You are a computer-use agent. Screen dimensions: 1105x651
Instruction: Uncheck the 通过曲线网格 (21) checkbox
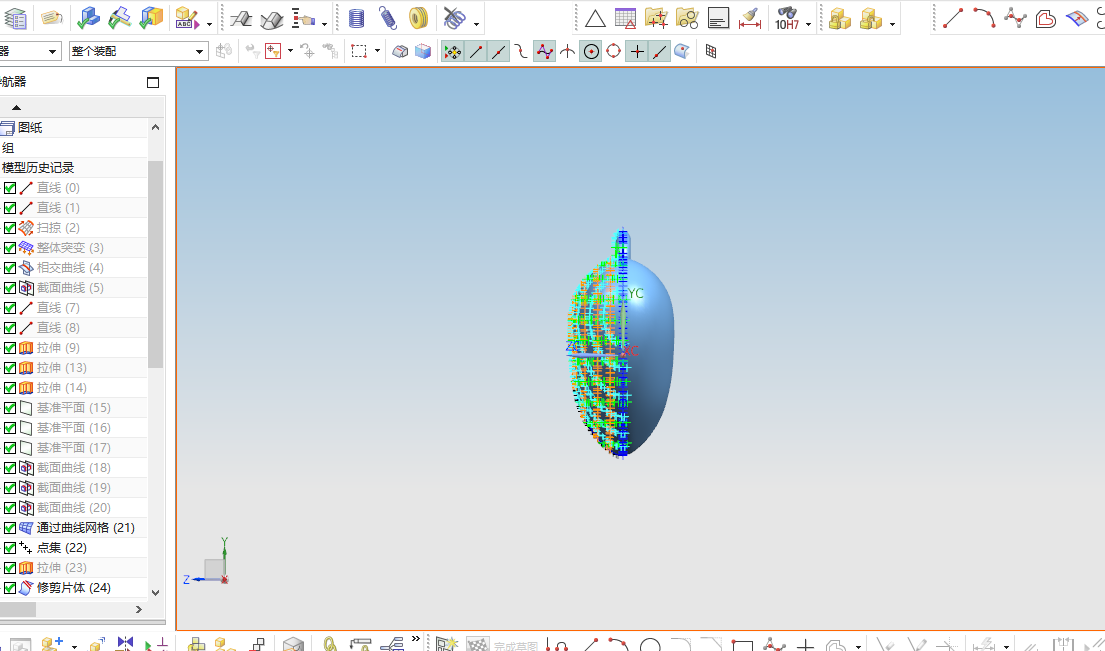[x=10, y=528]
